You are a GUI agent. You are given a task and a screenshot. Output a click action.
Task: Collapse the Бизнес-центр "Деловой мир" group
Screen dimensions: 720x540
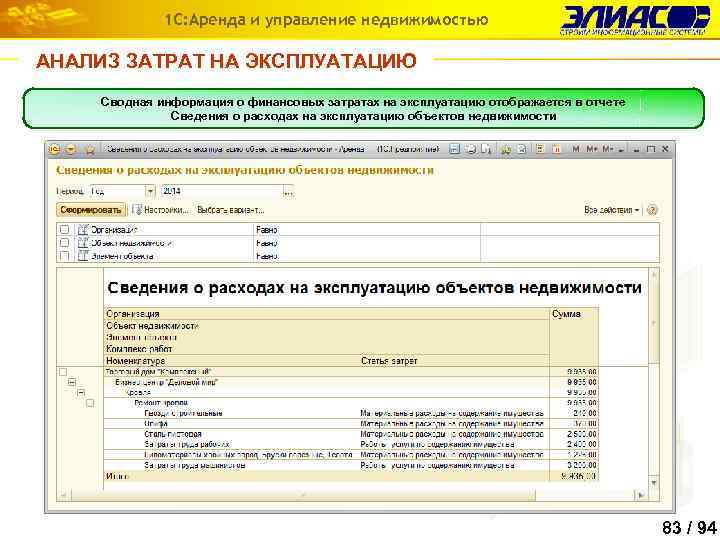coord(72,382)
